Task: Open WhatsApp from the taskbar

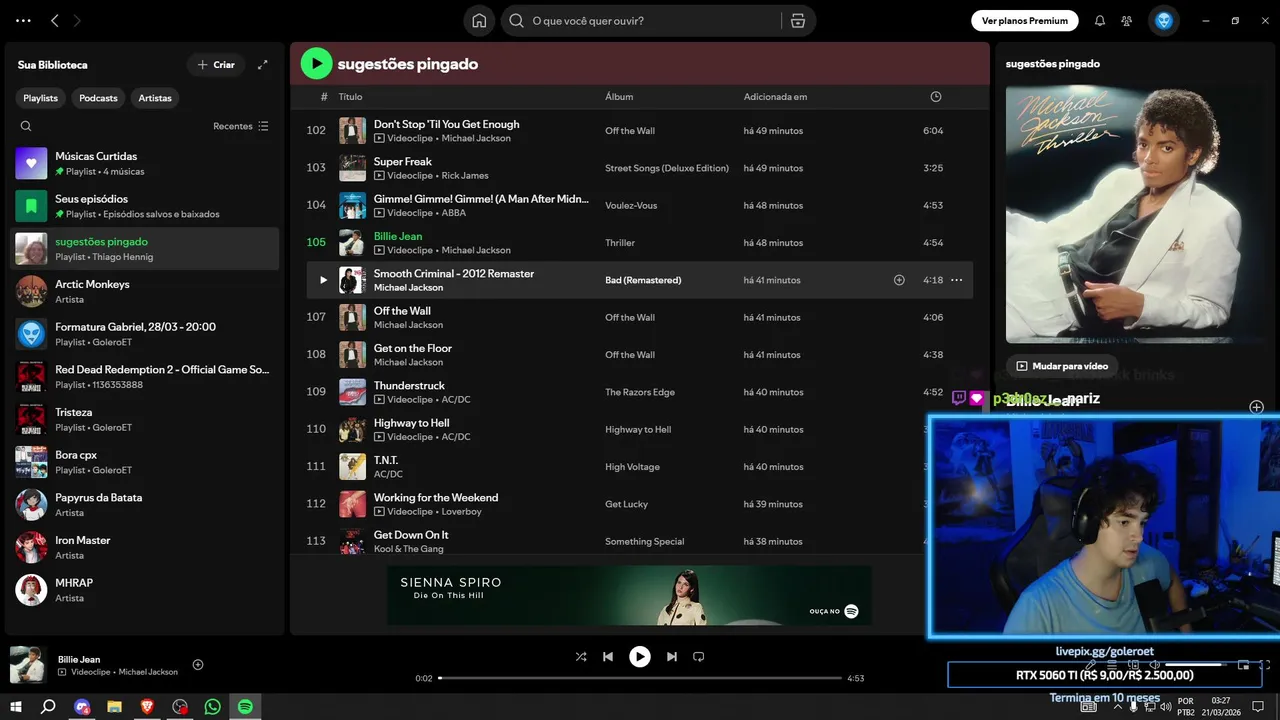Action: [x=212, y=707]
